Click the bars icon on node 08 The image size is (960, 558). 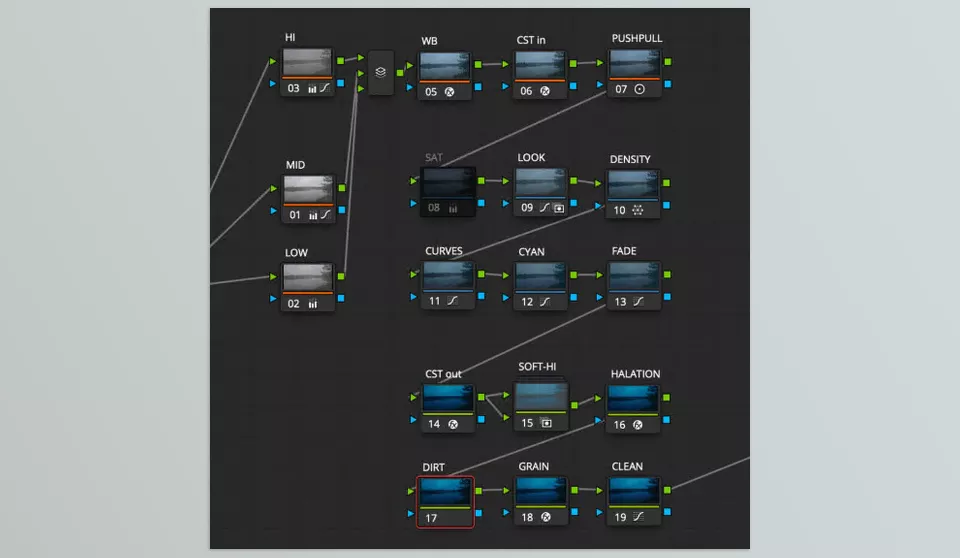coord(453,209)
